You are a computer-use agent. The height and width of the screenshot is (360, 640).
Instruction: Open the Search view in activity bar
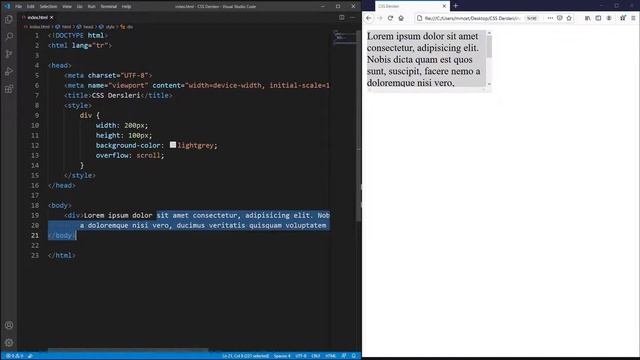coord(9,37)
